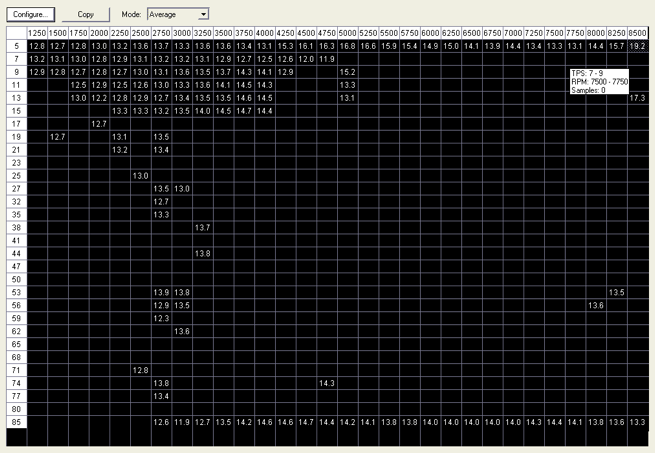Click the 16.8 cell in row 5
The width and height of the screenshot is (655, 453).
click(x=347, y=47)
